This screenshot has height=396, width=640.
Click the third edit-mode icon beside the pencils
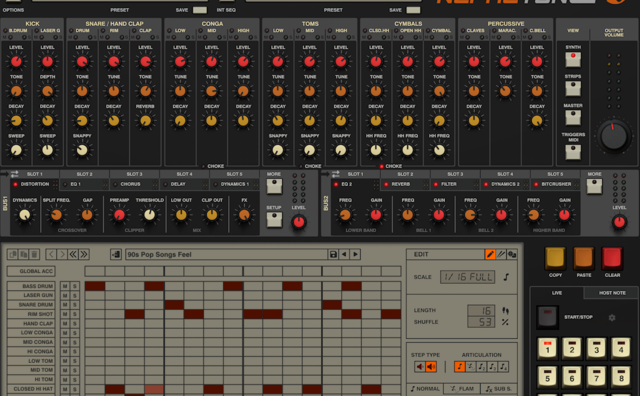point(511,254)
